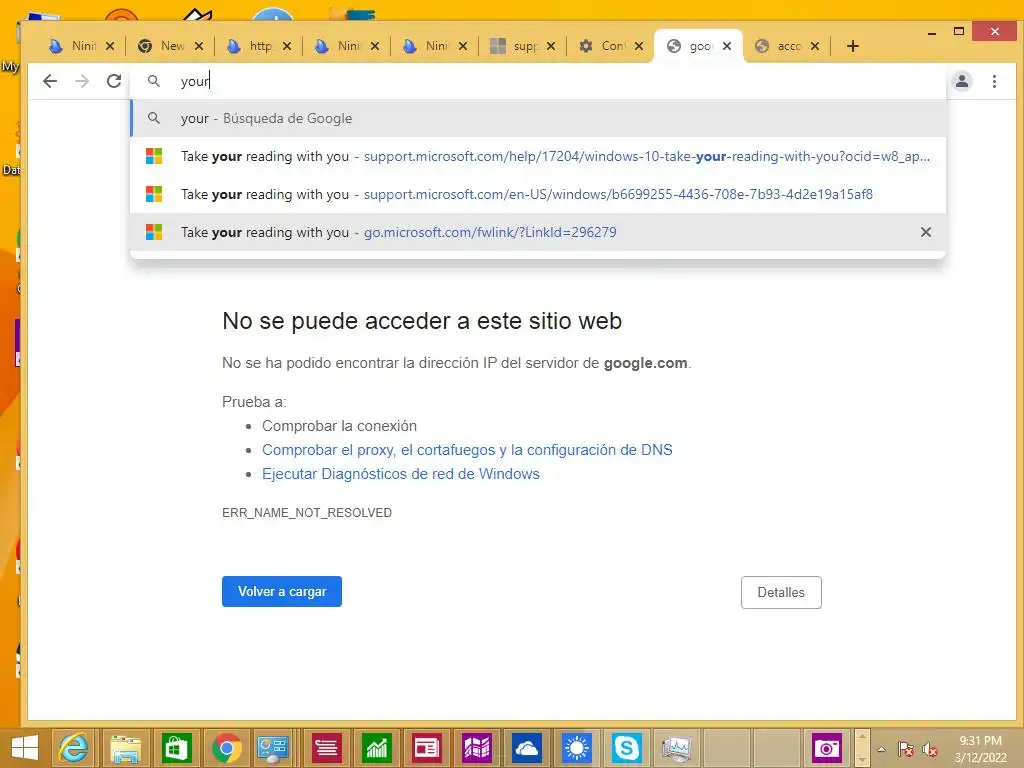
Task: Open 'Comprobar el proxy, el cortafuegos' link
Action: (467, 450)
